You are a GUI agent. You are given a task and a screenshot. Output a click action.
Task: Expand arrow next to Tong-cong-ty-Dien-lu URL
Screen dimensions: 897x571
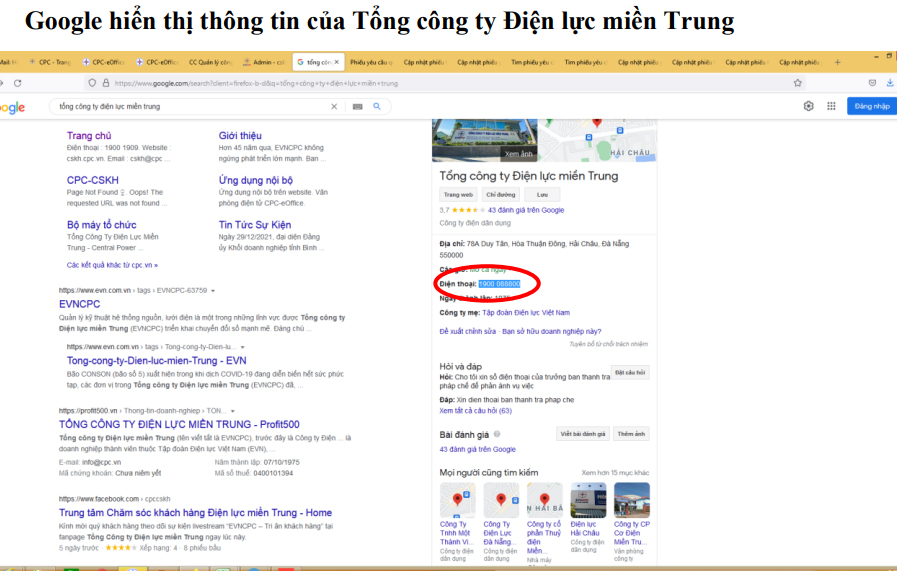pyautogui.click(x=243, y=347)
